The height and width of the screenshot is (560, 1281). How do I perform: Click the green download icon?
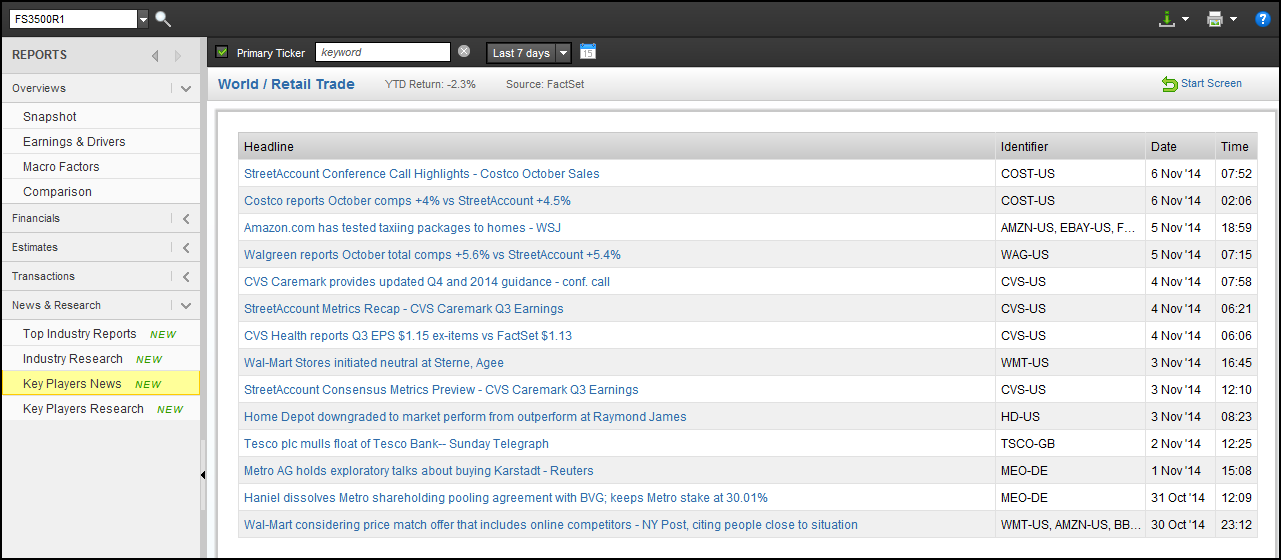tap(1166, 19)
